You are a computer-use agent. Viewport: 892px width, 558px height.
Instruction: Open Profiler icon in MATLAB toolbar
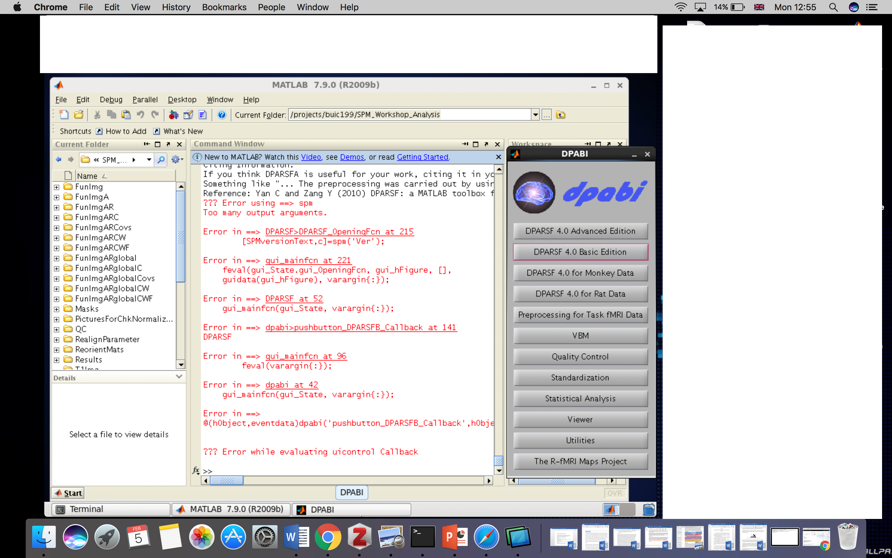202,115
